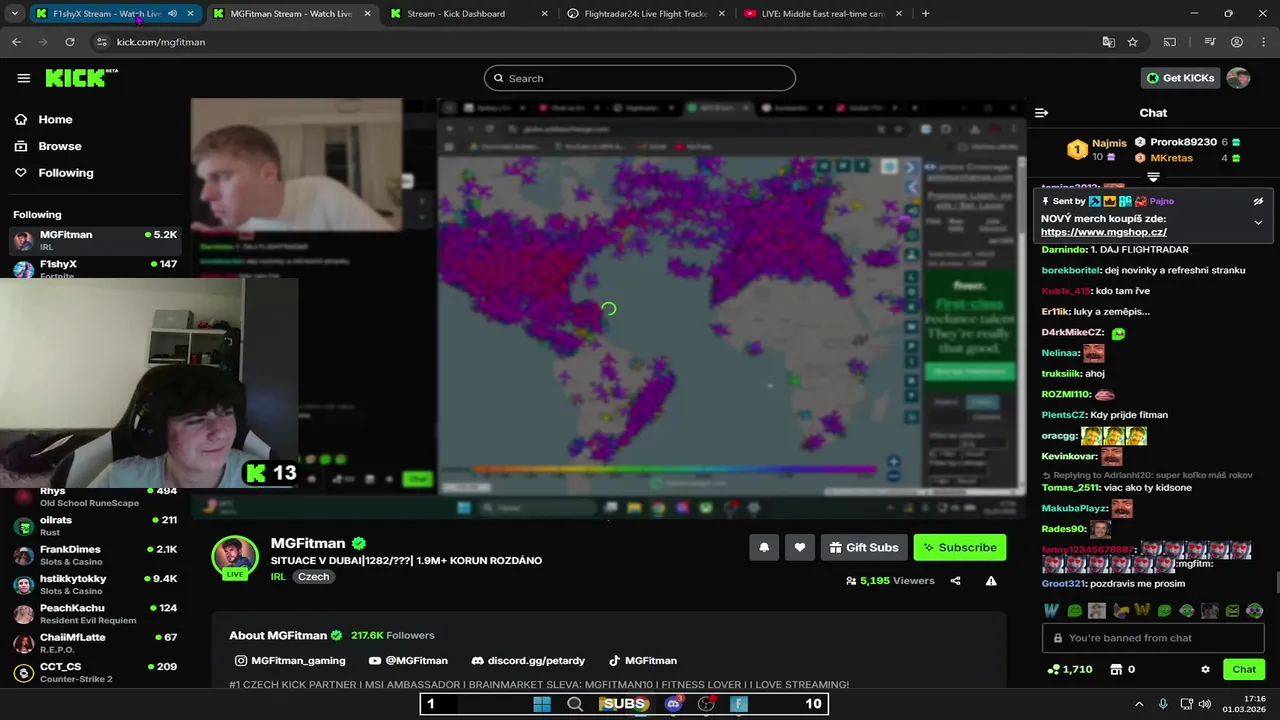This screenshot has height=720, width=1280.
Task: Toggle notification bell for MGFitman
Action: [x=764, y=547]
